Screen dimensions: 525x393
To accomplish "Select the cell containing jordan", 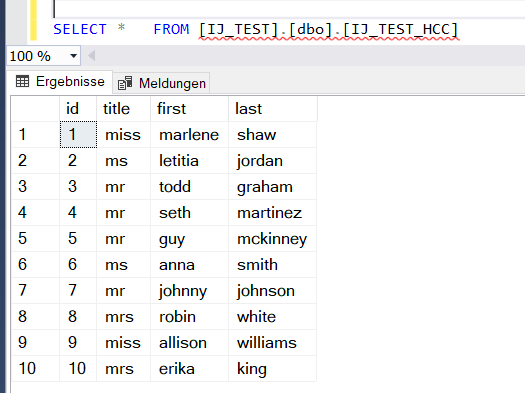I will pyautogui.click(x=273, y=161).
